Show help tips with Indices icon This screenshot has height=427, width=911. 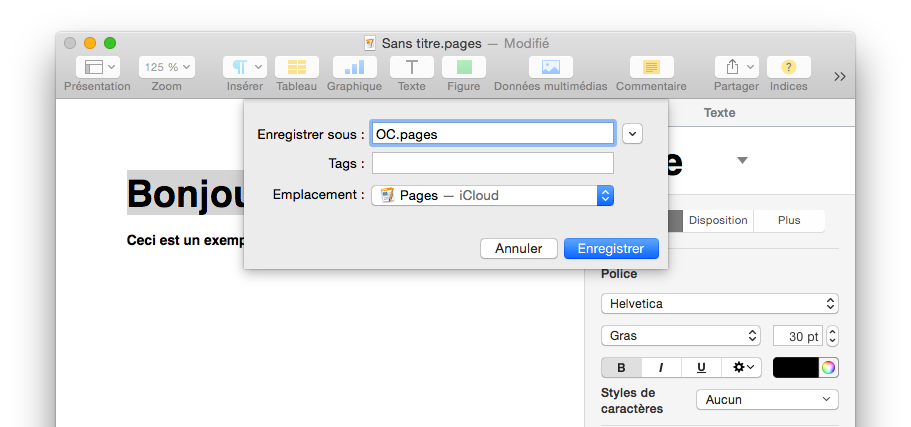tap(788, 67)
